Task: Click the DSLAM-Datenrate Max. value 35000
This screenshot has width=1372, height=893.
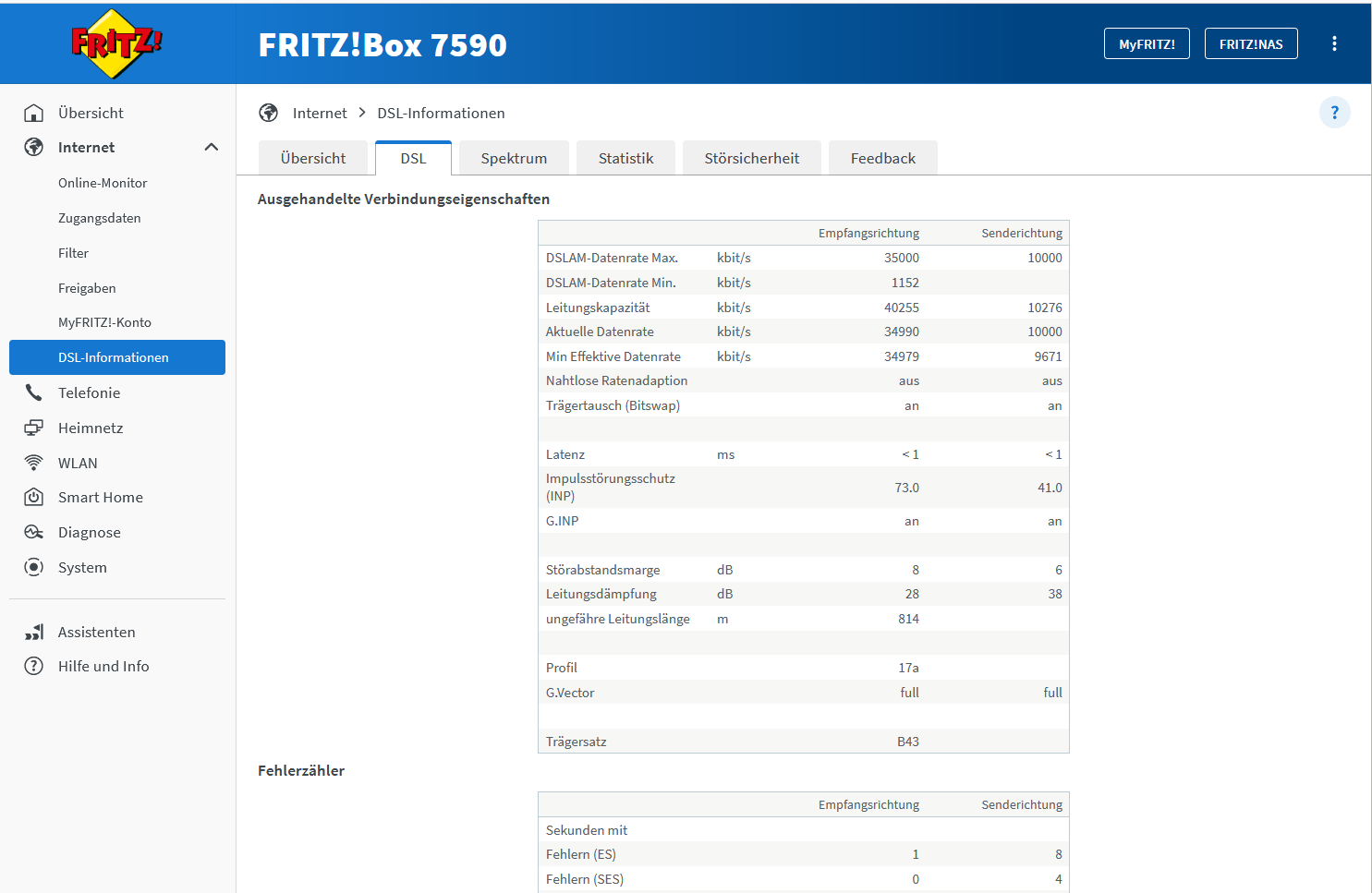Action: coord(902,258)
